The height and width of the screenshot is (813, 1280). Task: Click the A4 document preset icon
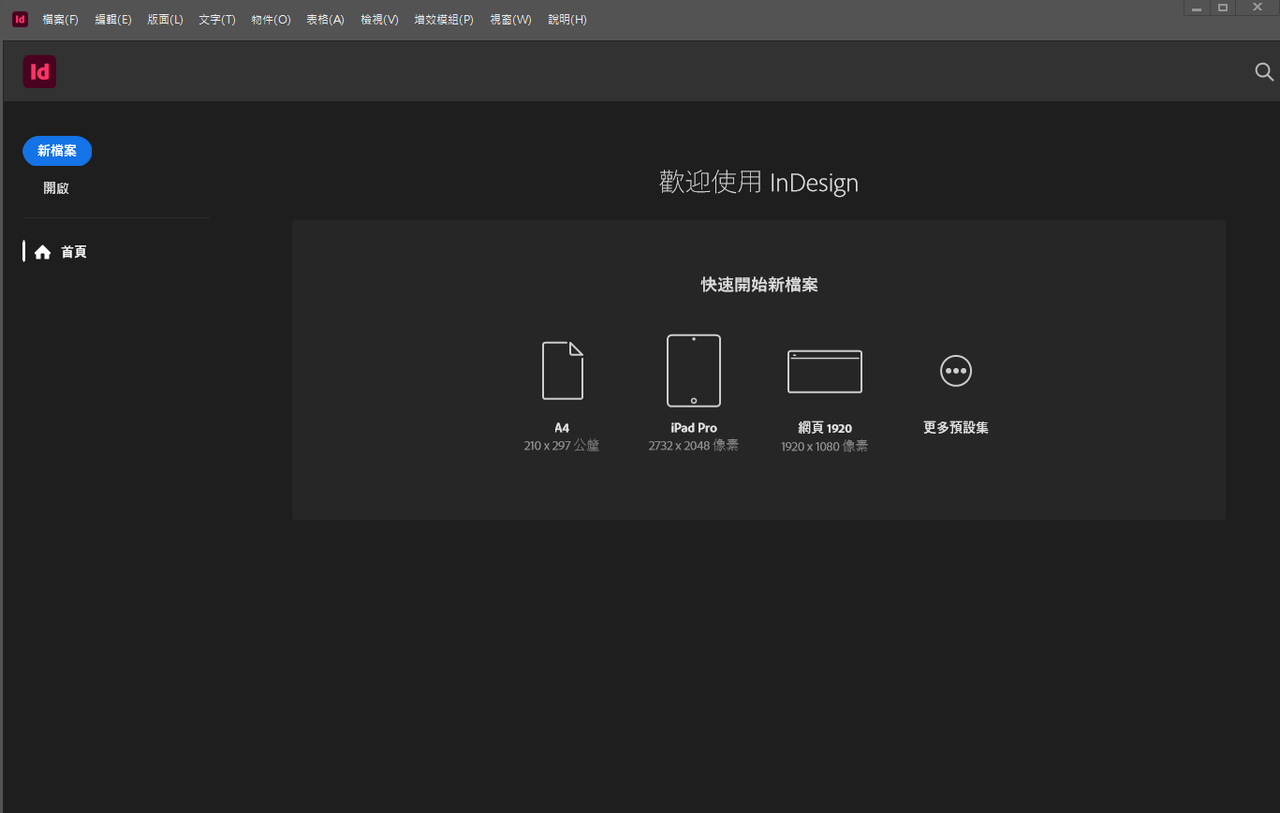[563, 371]
